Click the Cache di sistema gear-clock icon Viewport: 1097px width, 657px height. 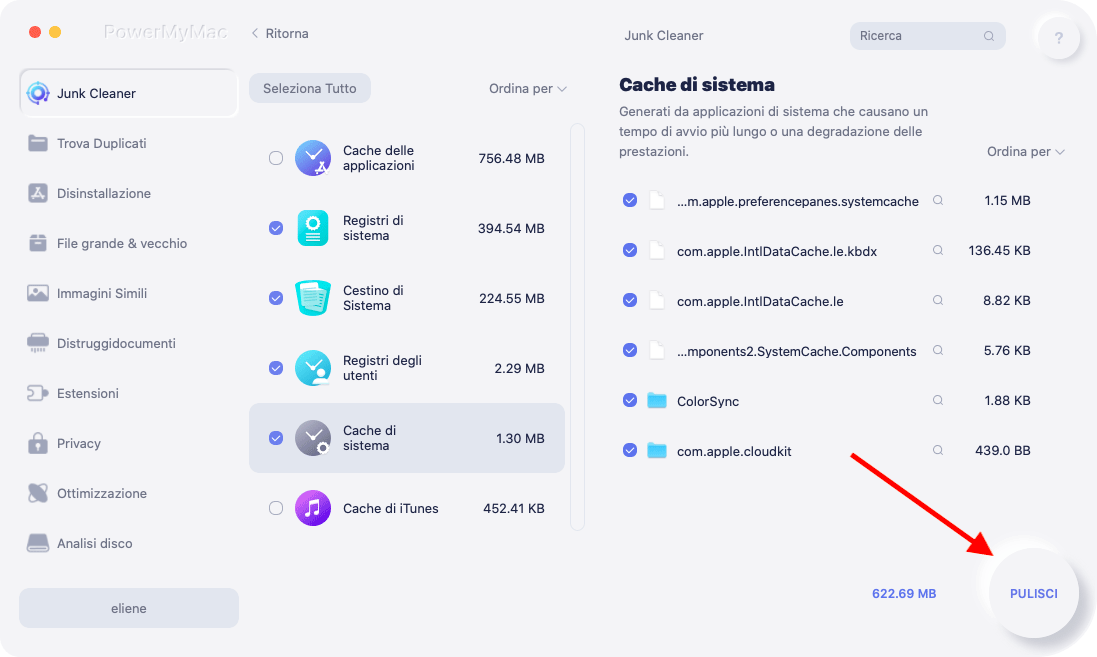point(313,438)
